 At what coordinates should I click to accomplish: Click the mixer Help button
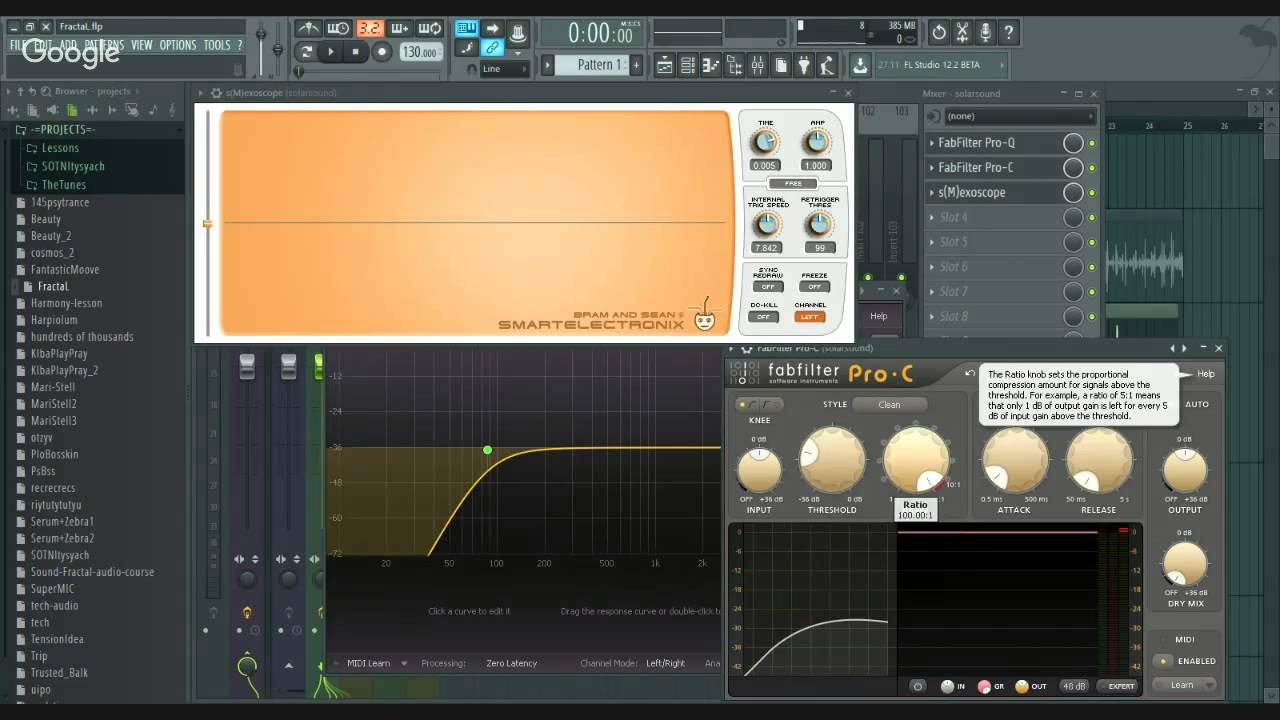coord(878,316)
